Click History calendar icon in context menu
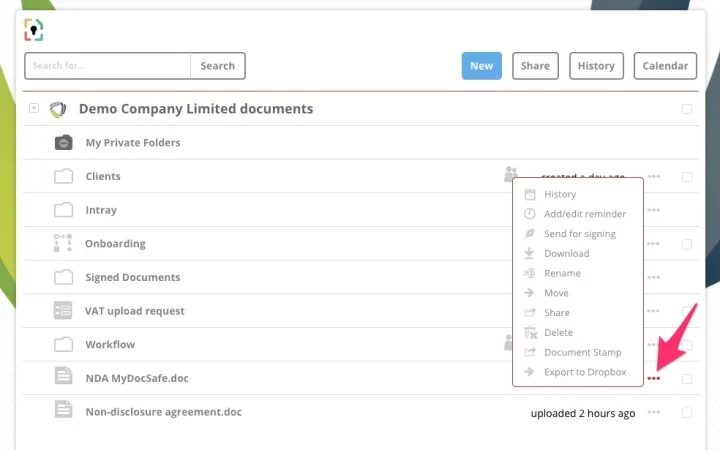The width and height of the screenshot is (720, 450). click(x=530, y=194)
